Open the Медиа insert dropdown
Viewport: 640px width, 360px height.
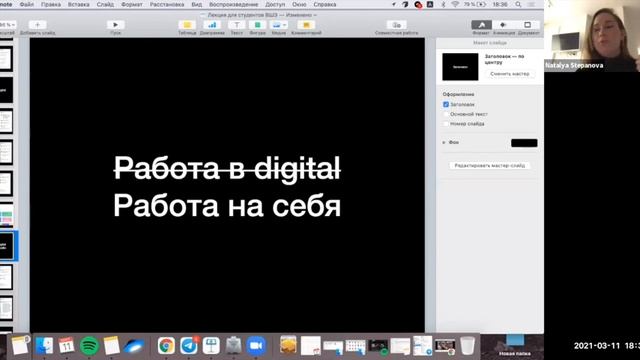279,25
